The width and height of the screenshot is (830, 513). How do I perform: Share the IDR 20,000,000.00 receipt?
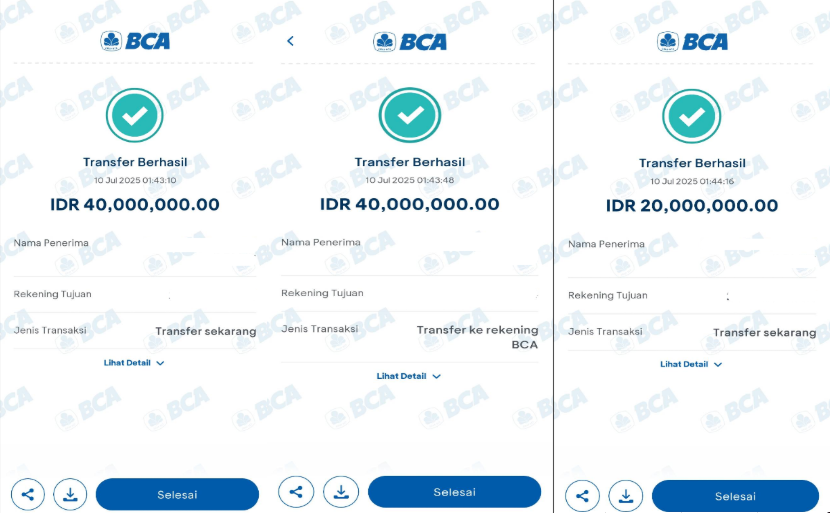[x=582, y=496]
